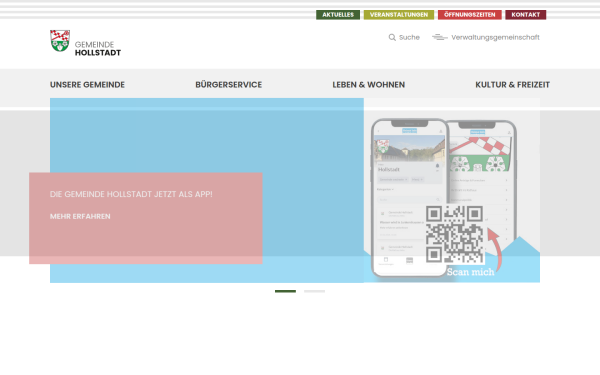Click the left phone mockup image

(x=408, y=197)
